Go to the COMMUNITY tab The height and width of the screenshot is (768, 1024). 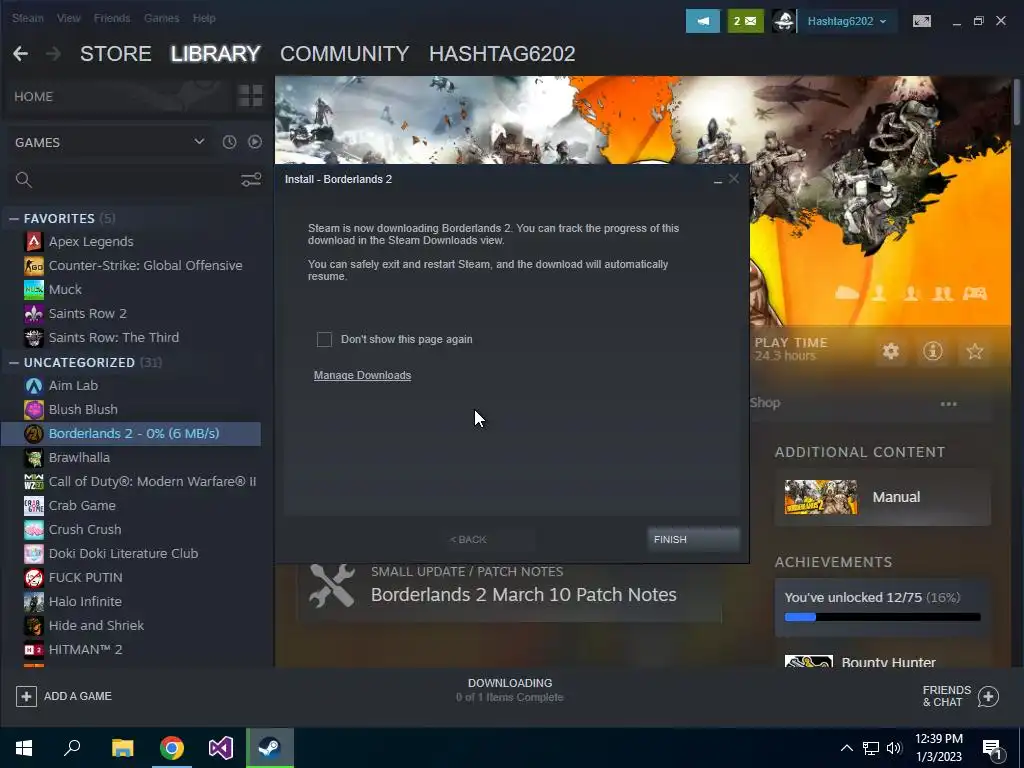pos(344,54)
